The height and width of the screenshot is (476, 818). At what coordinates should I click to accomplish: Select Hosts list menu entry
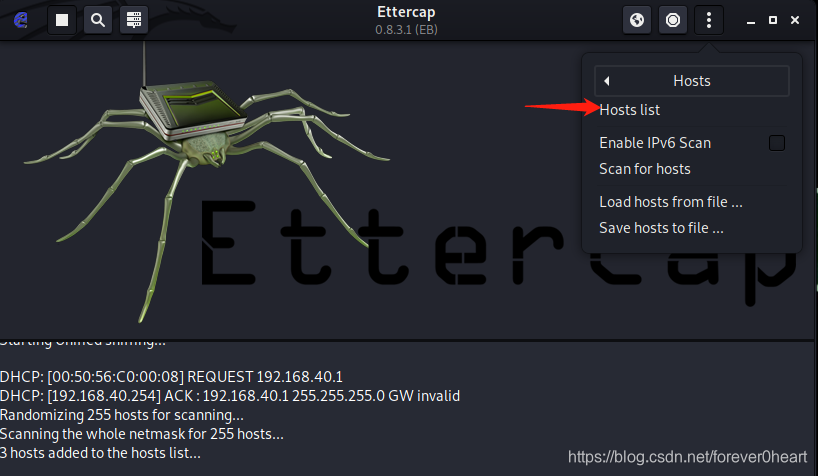(x=630, y=110)
